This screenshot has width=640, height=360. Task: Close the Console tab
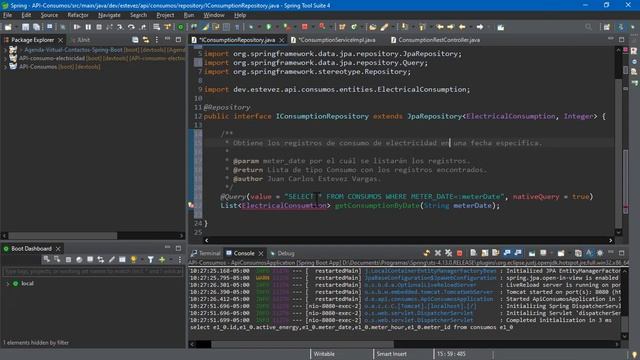coord(261,253)
